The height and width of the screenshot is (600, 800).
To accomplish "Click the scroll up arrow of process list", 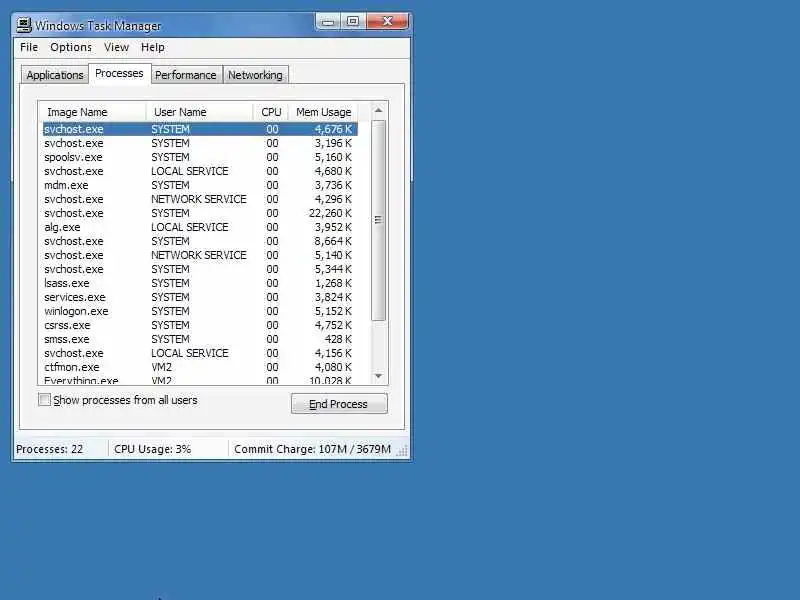I will (378, 111).
